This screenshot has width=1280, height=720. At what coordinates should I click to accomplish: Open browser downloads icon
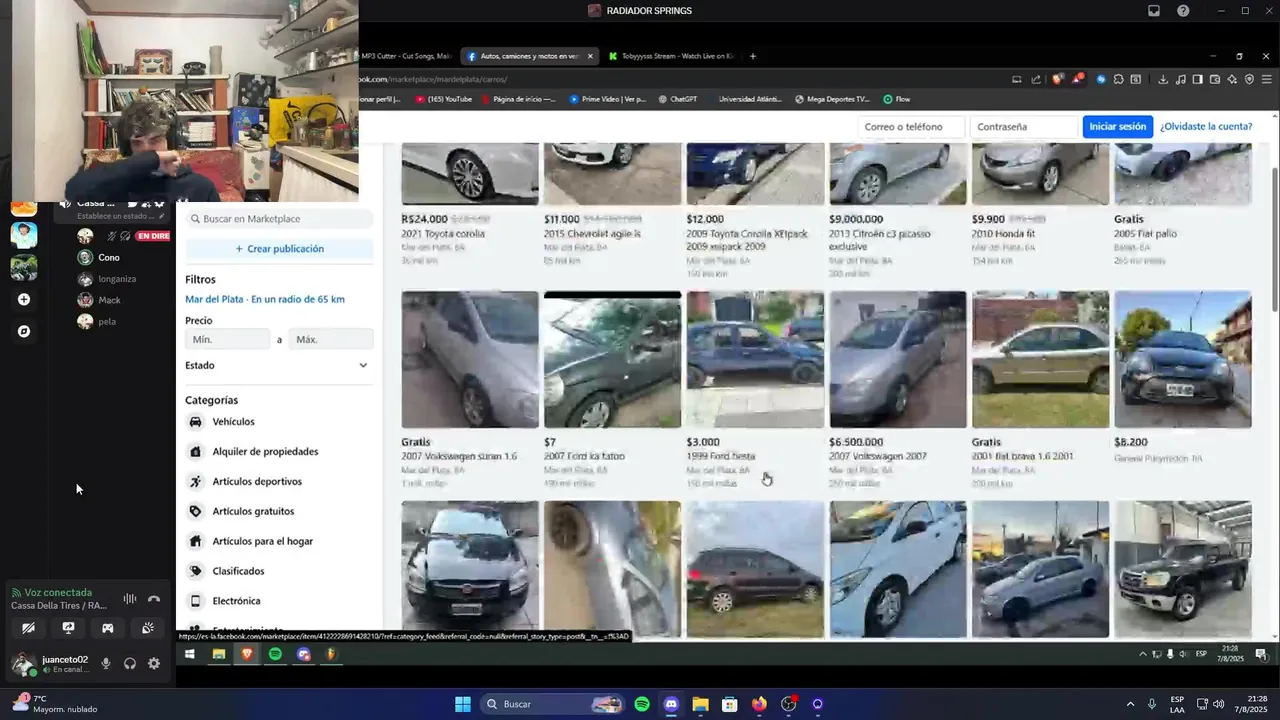[1163, 79]
